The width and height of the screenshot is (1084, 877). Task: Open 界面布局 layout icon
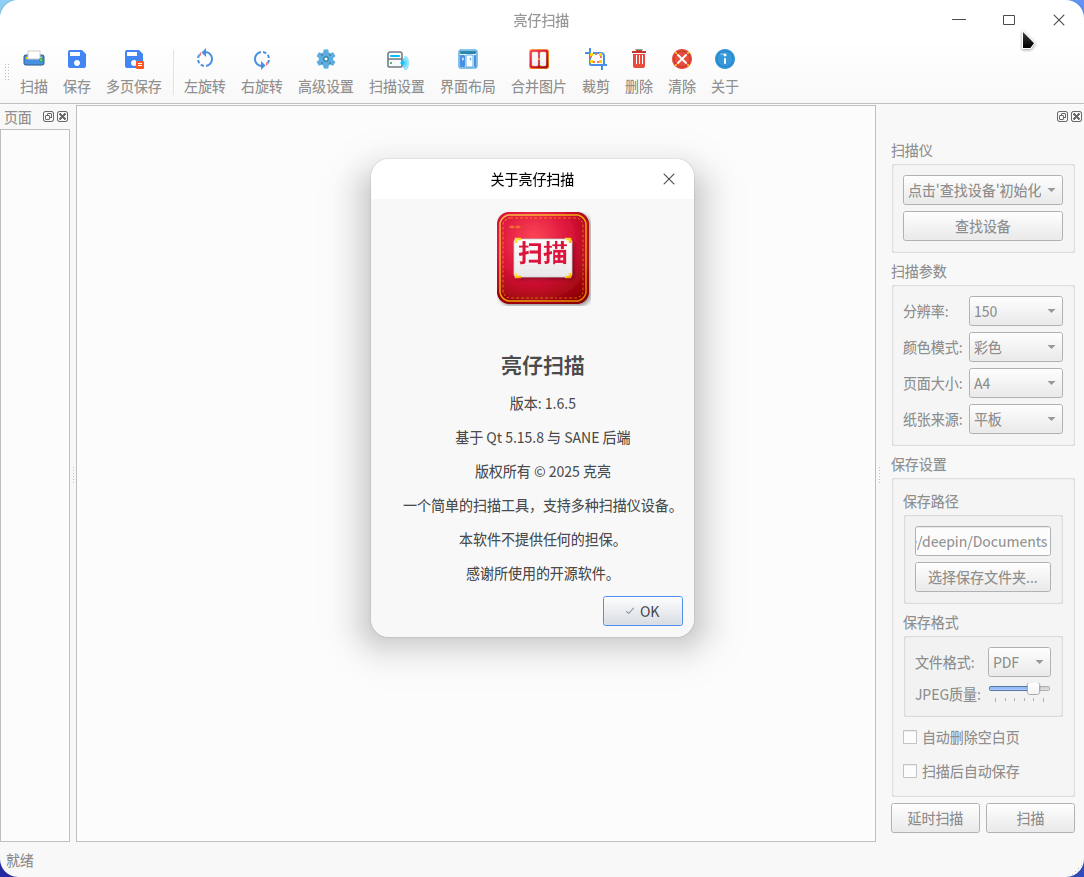click(x=468, y=71)
